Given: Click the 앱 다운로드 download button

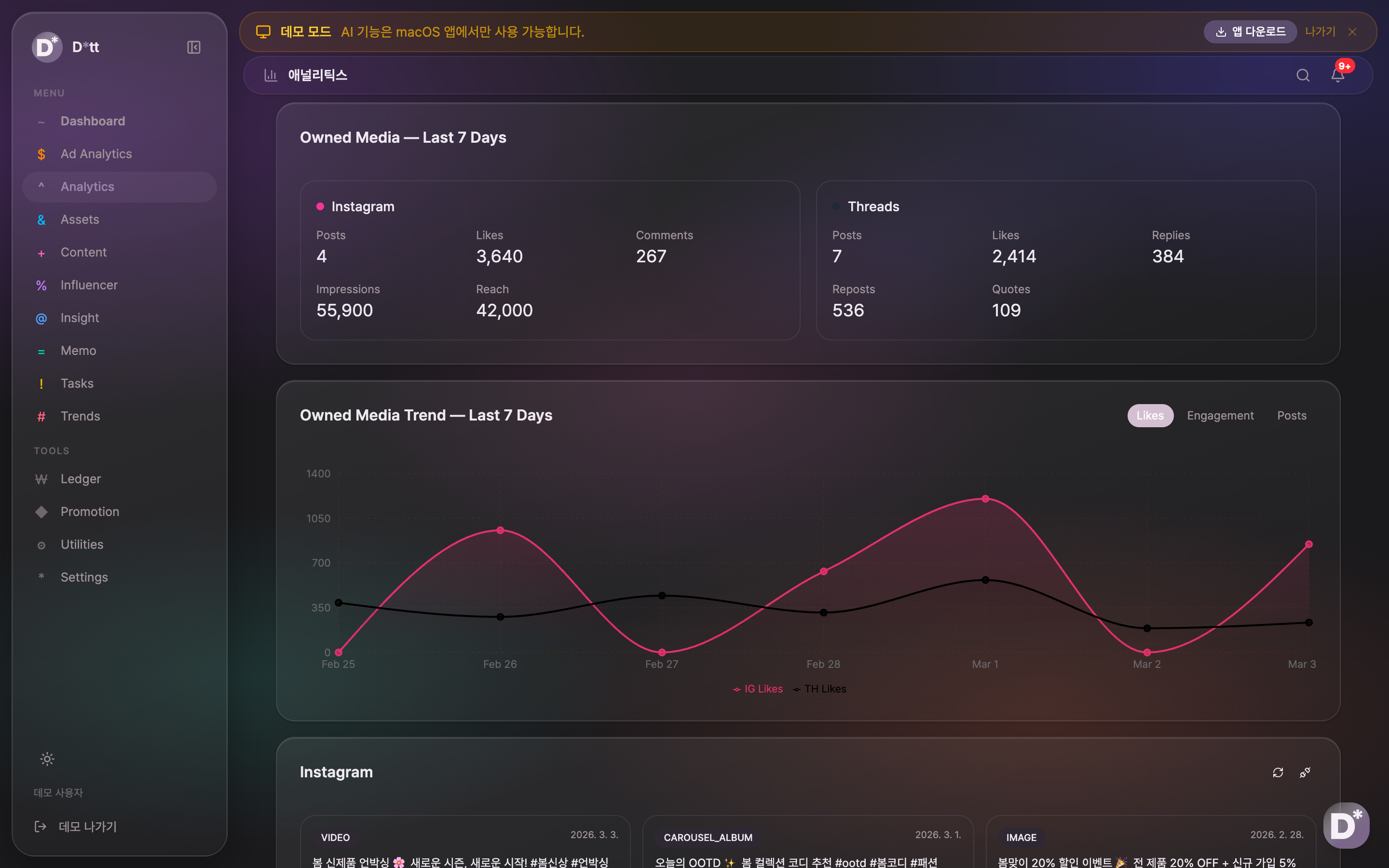Looking at the screenshot, I should click(1250, 32).
